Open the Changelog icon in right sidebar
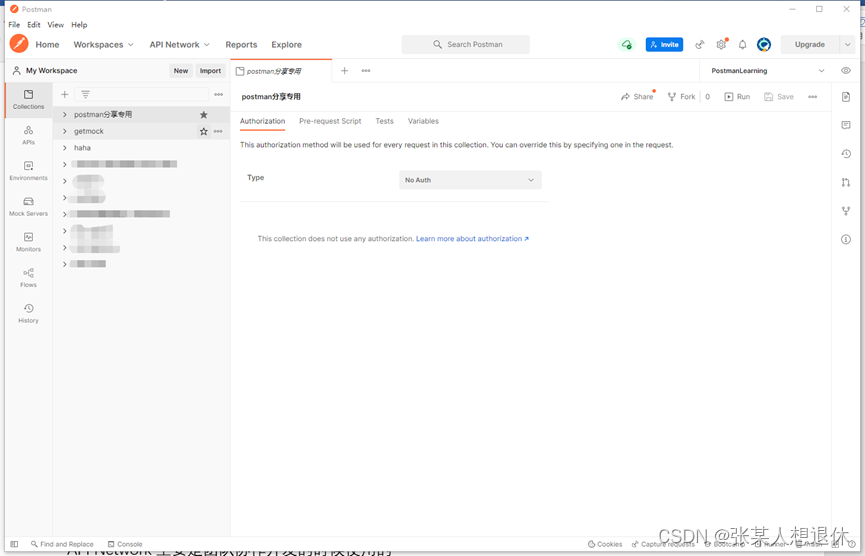 click(846, 154)
